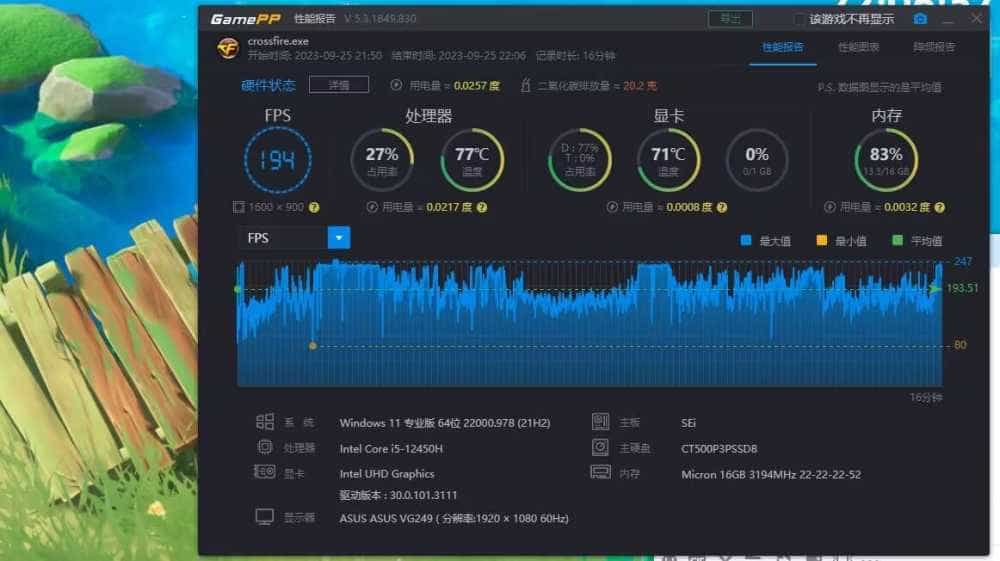Click help icon beside graphics card power usage
Image resolution: width=1000 pixels, height=561 pixels.
tap(722, 207)
